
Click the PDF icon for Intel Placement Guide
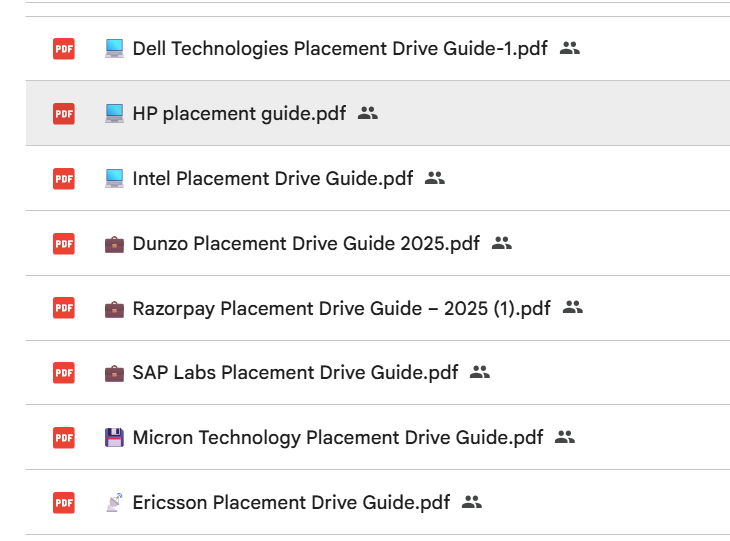[x=64, y=178]
